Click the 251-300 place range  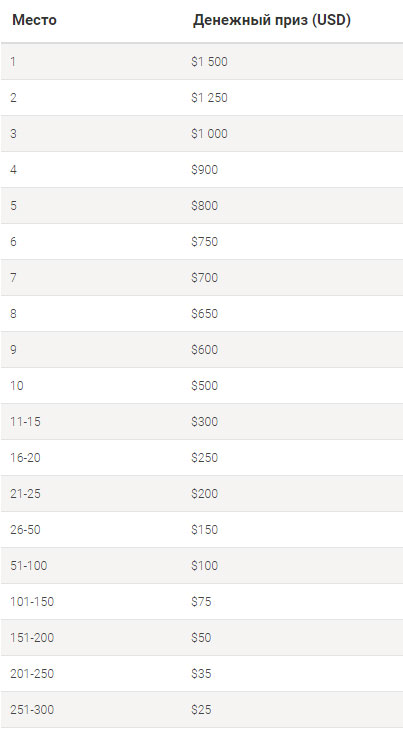pyautogui.click(x=32, y=710)
